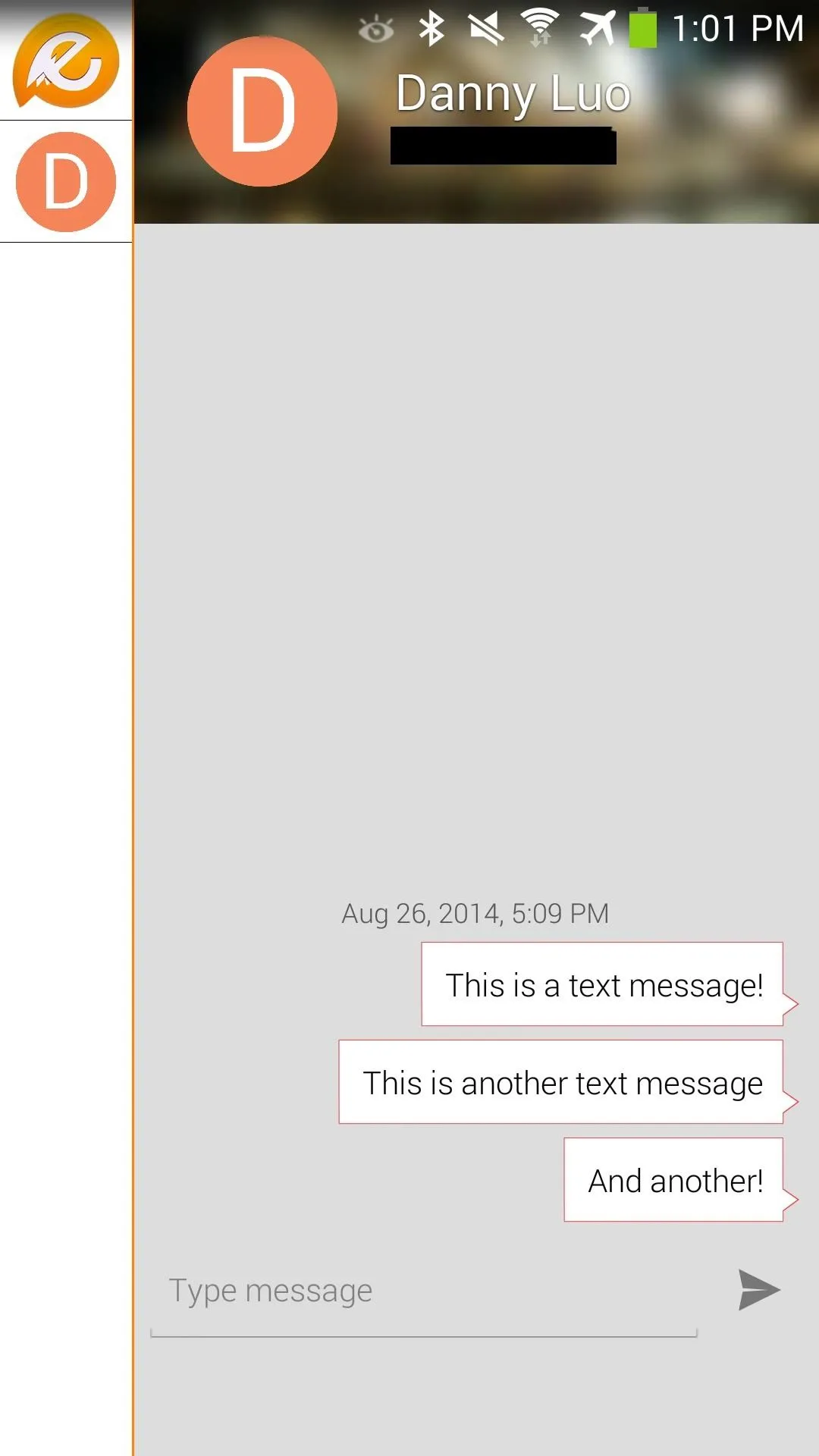This screenshot has height=1456, width=819.
Task: Tap the muted sound status icon
Action: click(485, 29)
